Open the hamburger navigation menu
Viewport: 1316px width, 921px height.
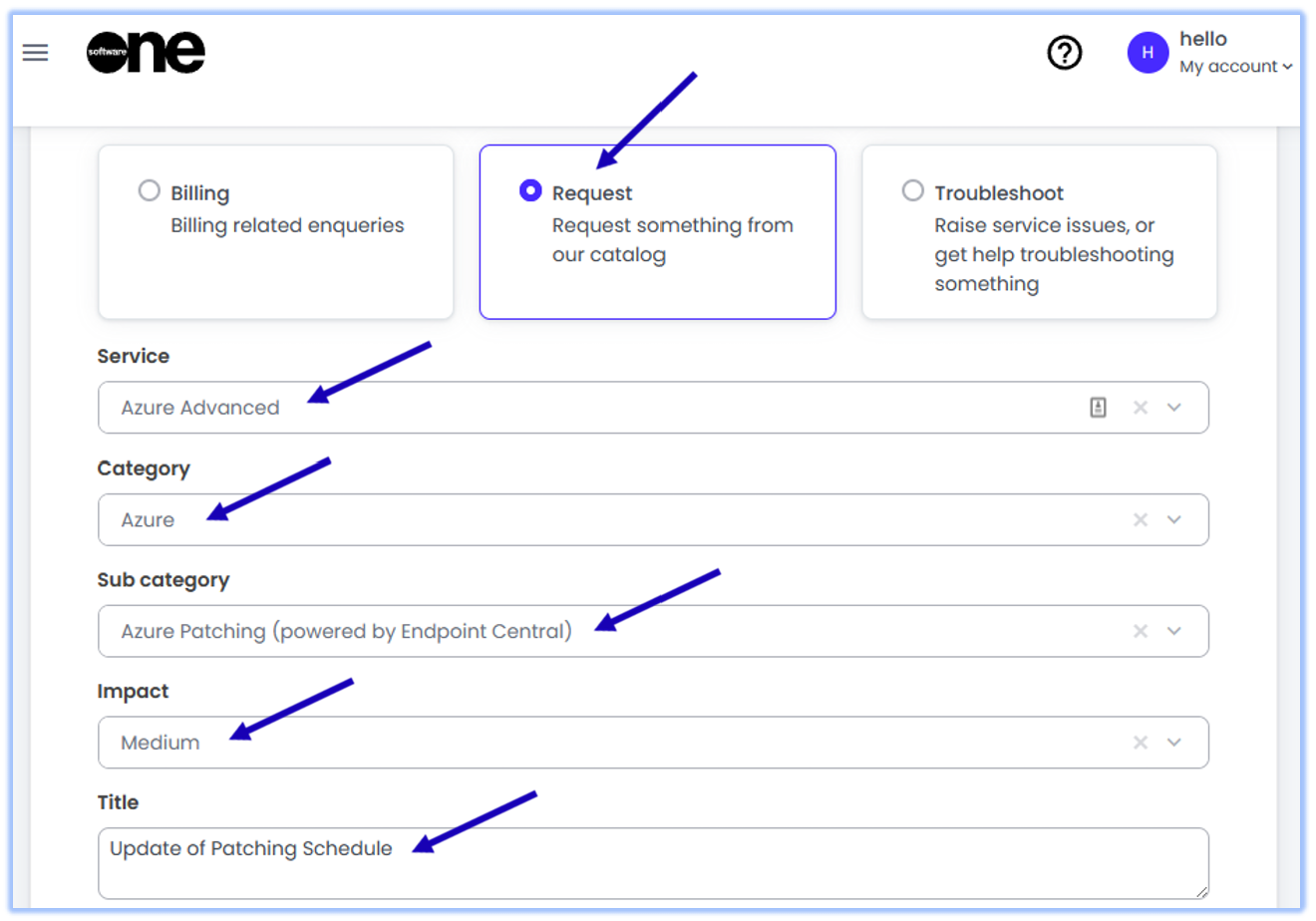(x=36, y=53)
